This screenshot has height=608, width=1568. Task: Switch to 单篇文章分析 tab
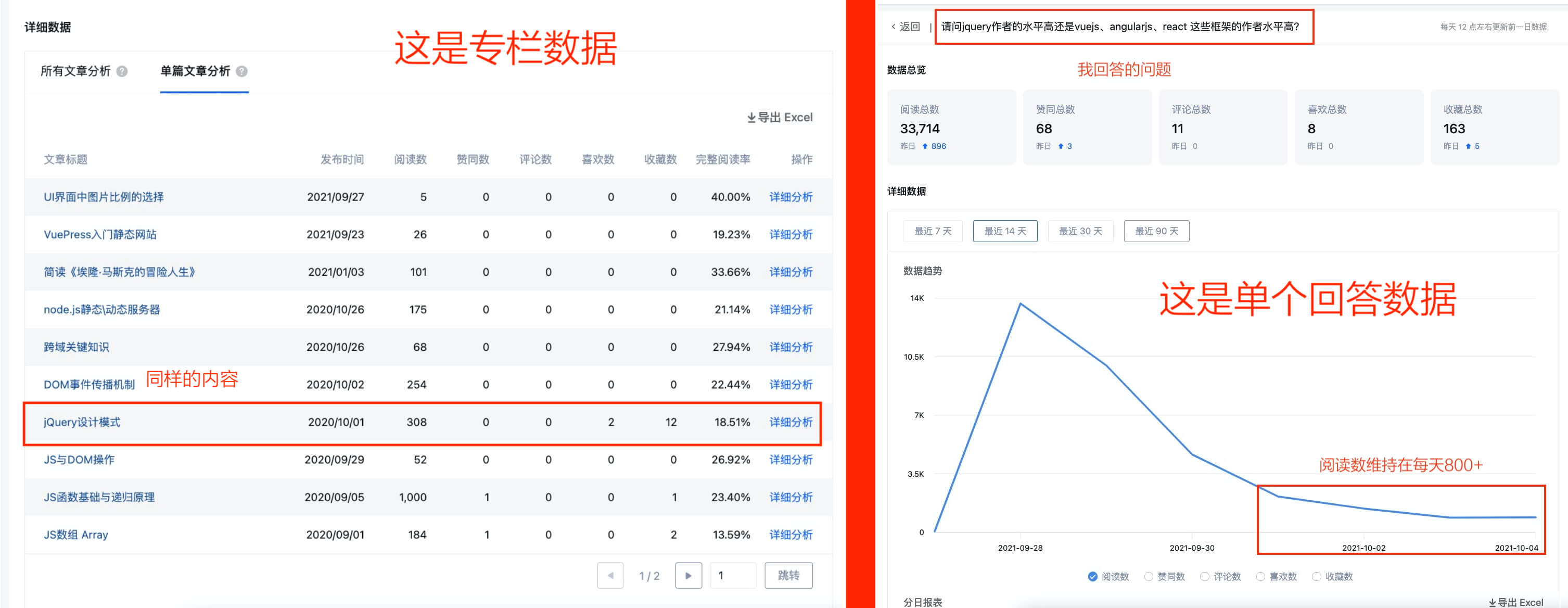click(x=195, y=71)
